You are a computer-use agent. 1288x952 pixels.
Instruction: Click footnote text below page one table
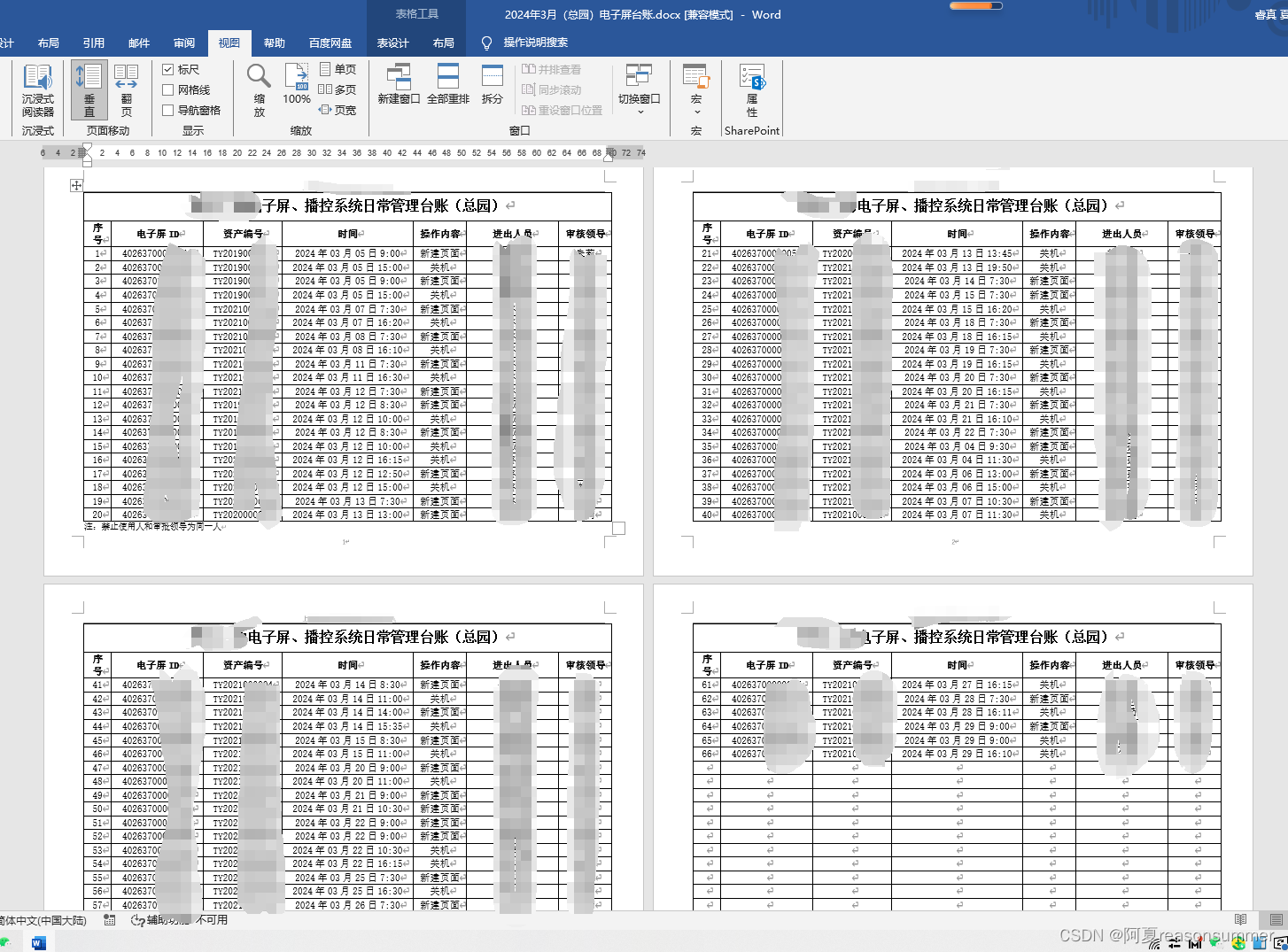click(x=154, y=526)
